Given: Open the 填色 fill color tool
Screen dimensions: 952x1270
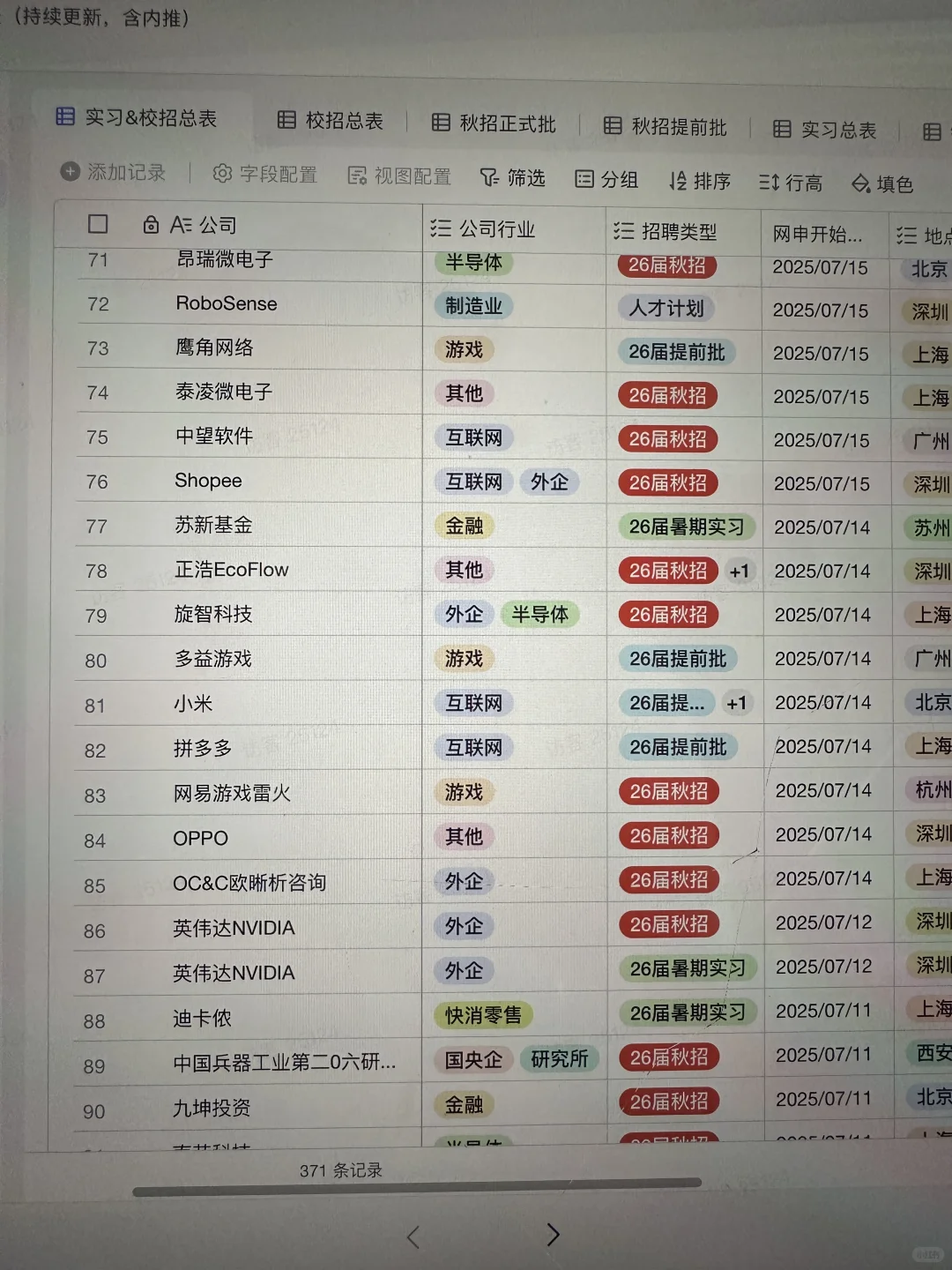Looking at the screenshot, I should (x=881, y=184).
